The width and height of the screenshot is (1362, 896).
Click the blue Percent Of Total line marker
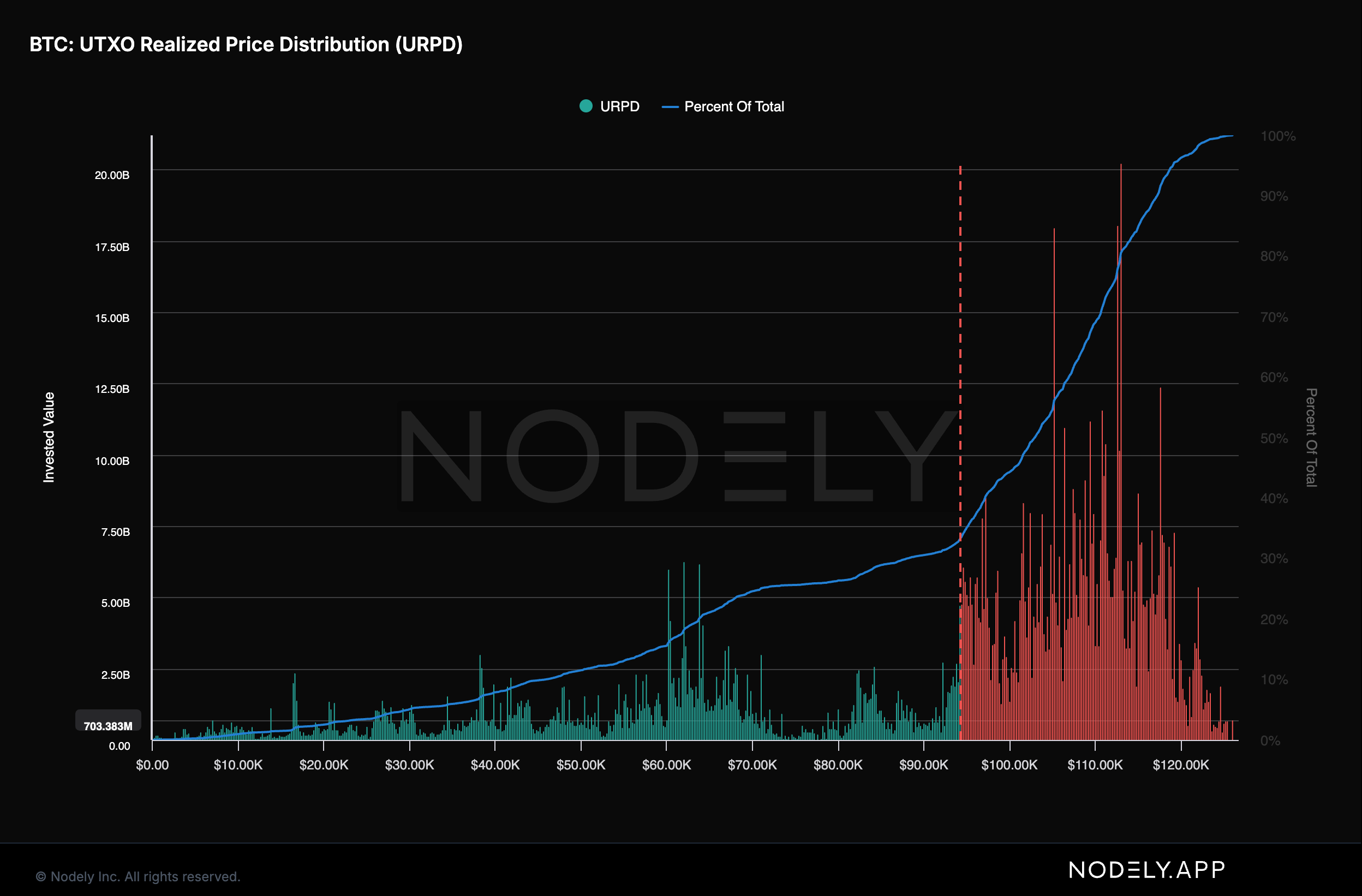(670, 107)
